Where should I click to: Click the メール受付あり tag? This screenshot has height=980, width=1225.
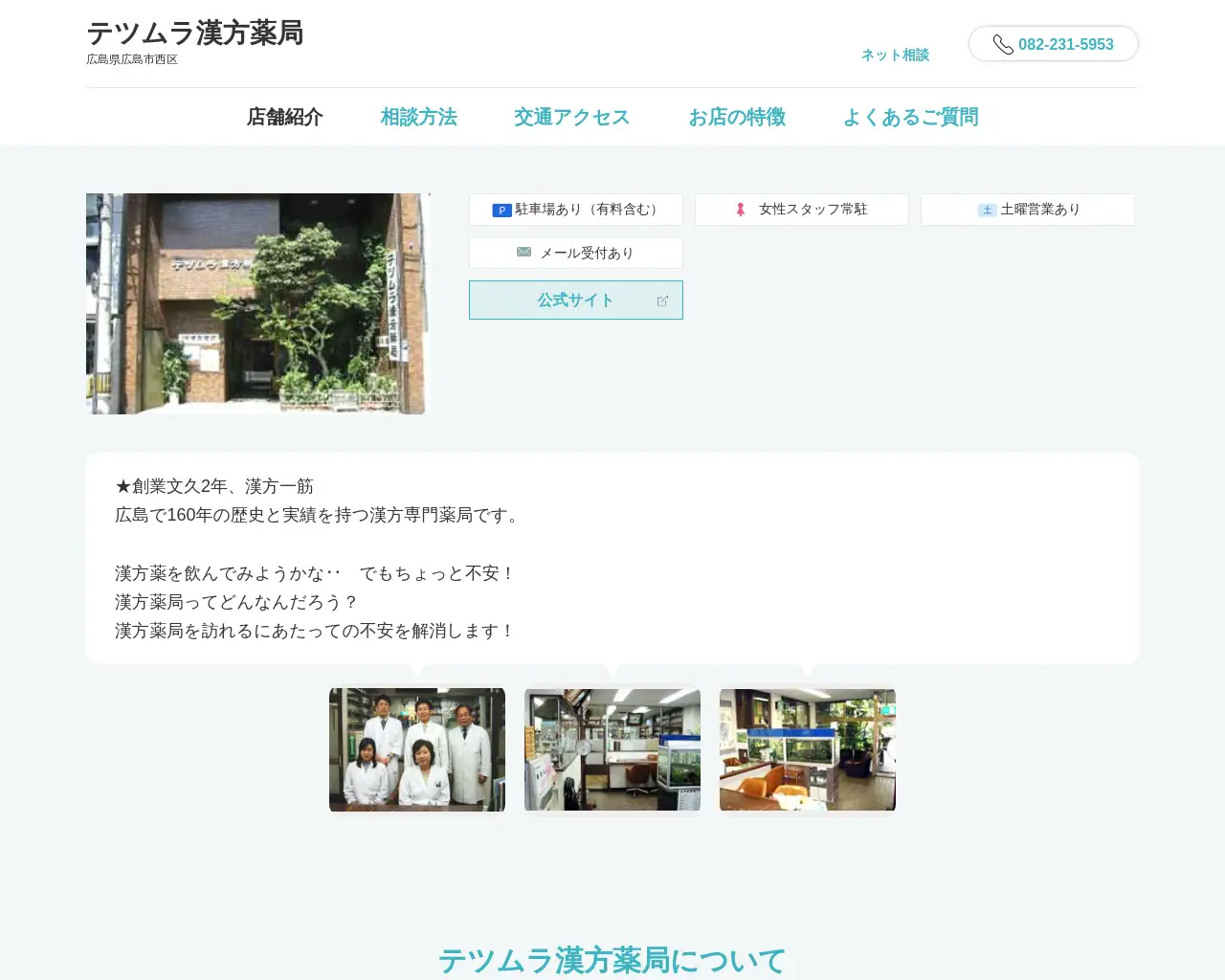pos(576,254)
